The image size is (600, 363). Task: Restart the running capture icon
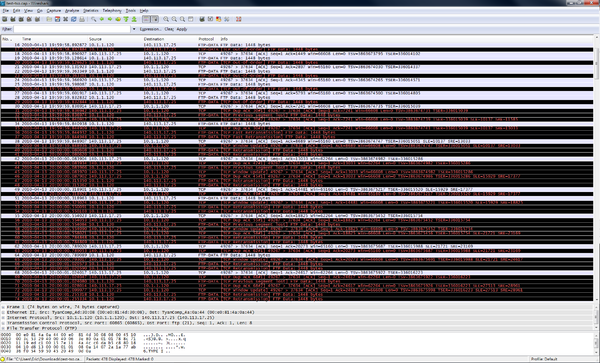[37, 19]
